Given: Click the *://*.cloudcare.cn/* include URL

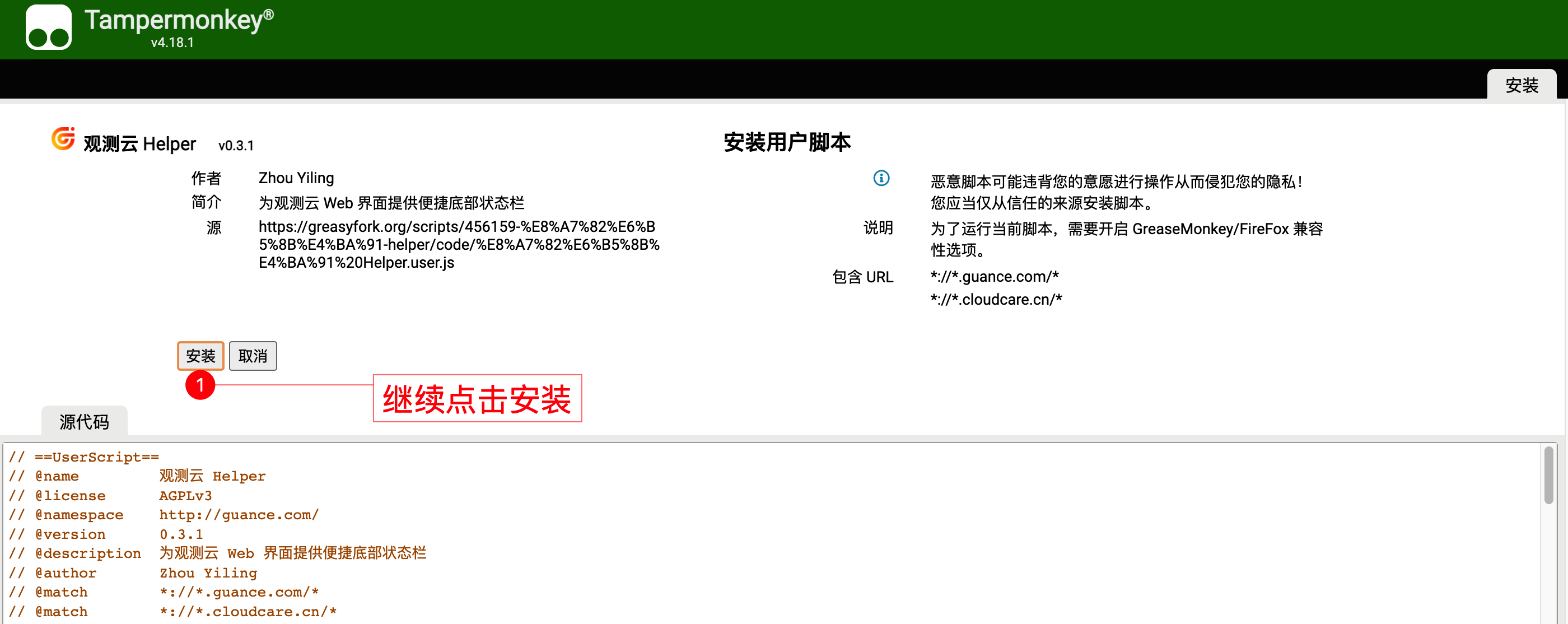Looking at the screenshot, I should (x=996, y=300).
